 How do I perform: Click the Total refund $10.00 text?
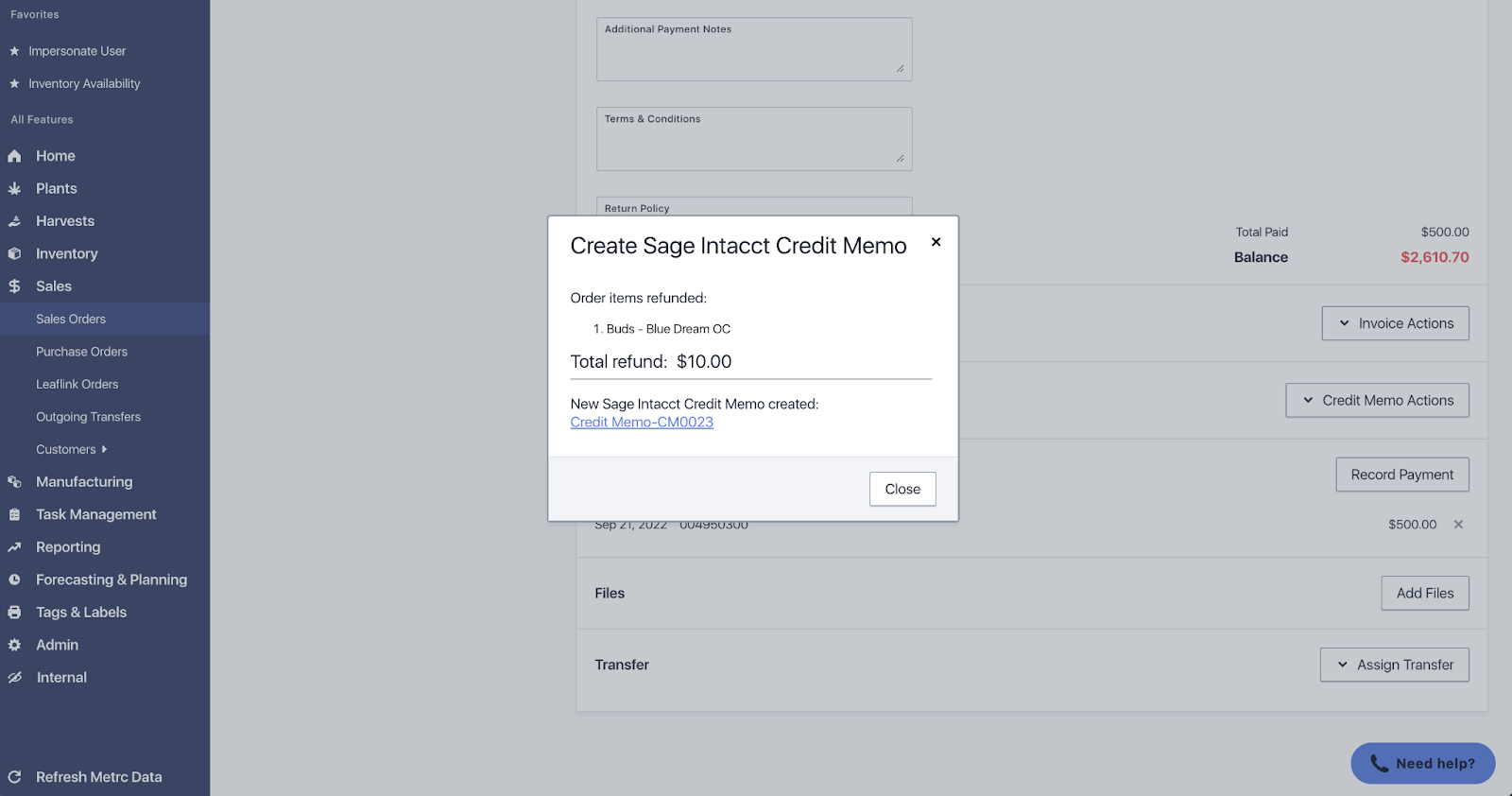click(x=651, y=362)
